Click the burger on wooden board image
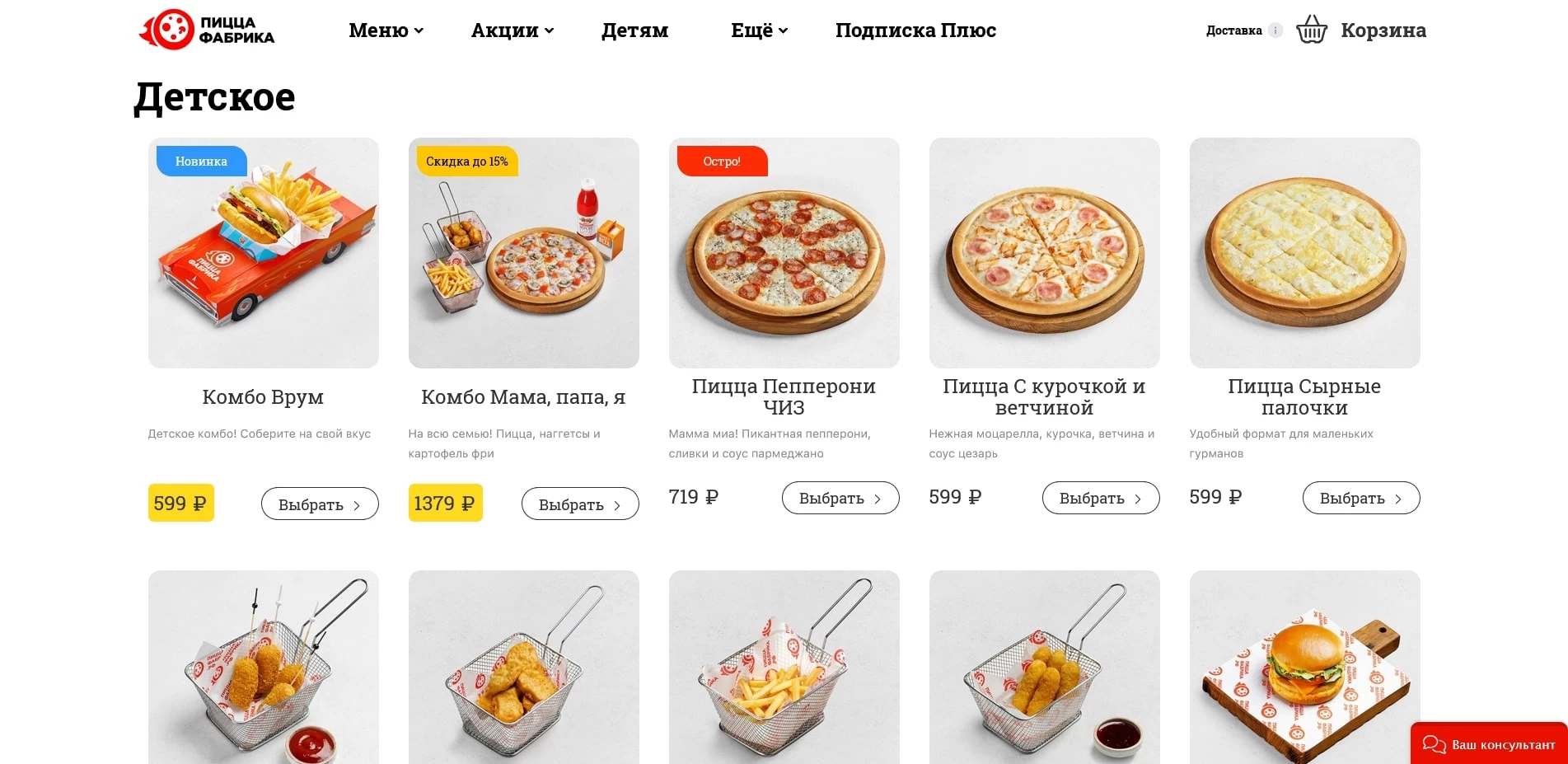The width and height of the screenshot is (1568, 764). (x=1304, y=668)
